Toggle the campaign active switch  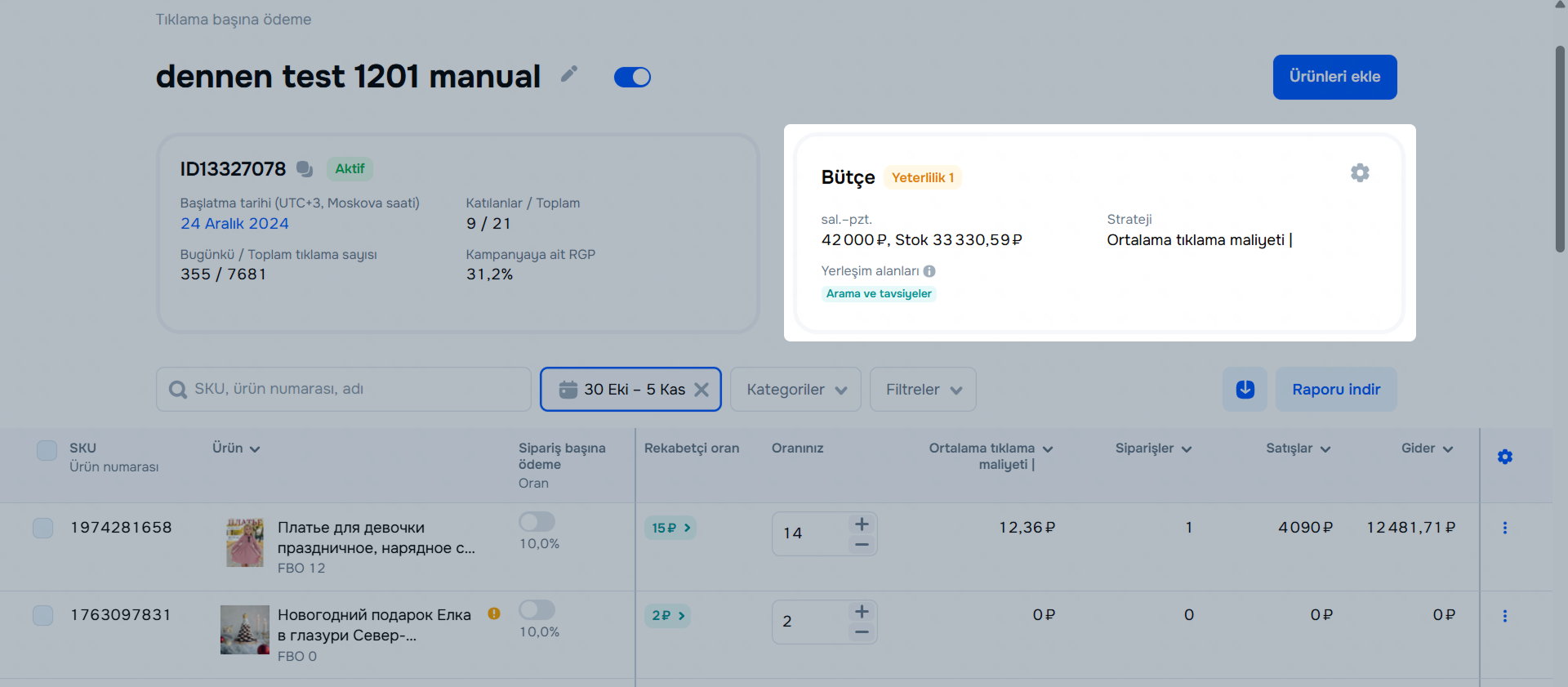(x=632, y=77)
